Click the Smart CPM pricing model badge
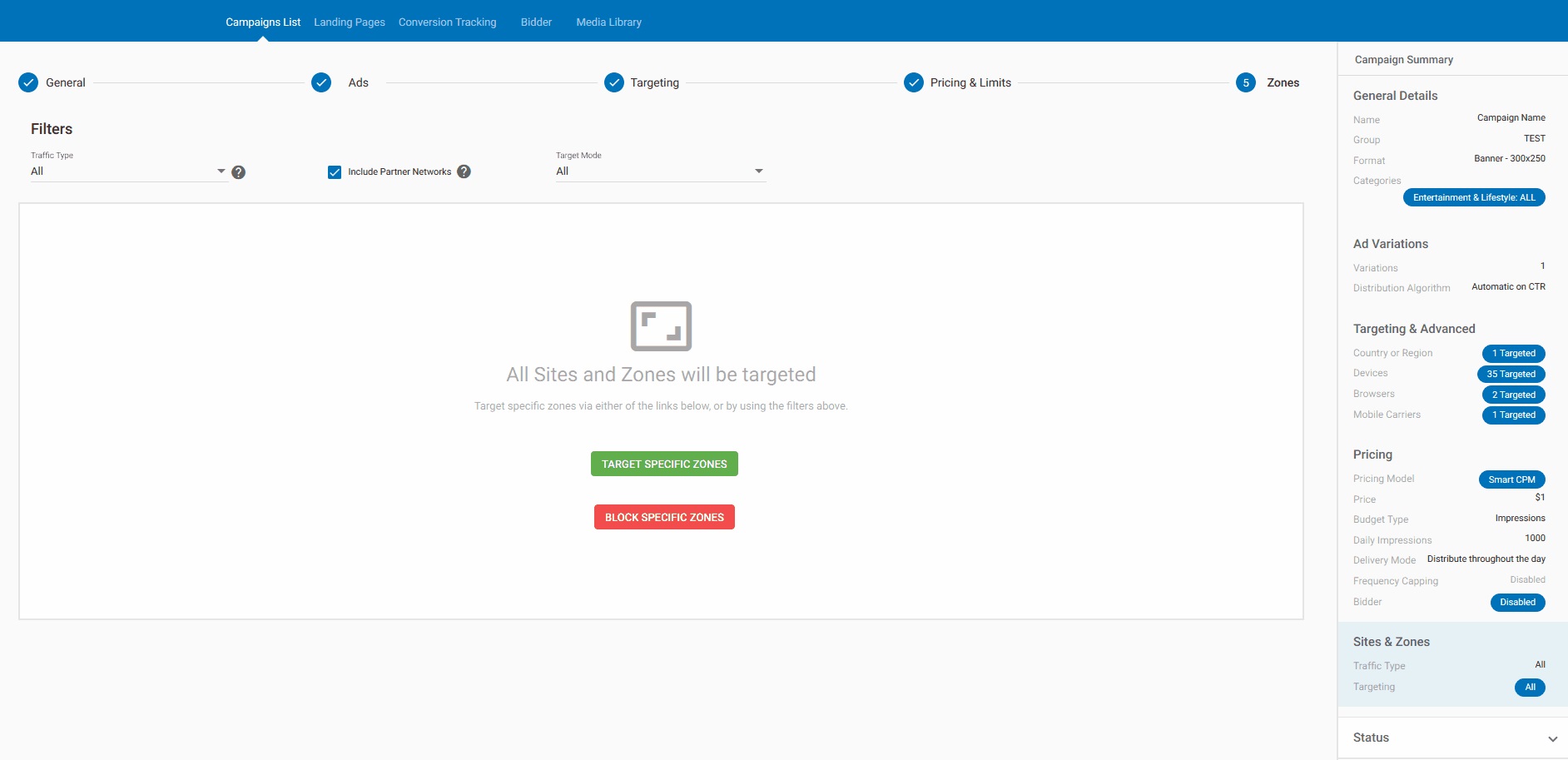Image resolution: width=1568 pixels, height=760 pixels. 1511,479
